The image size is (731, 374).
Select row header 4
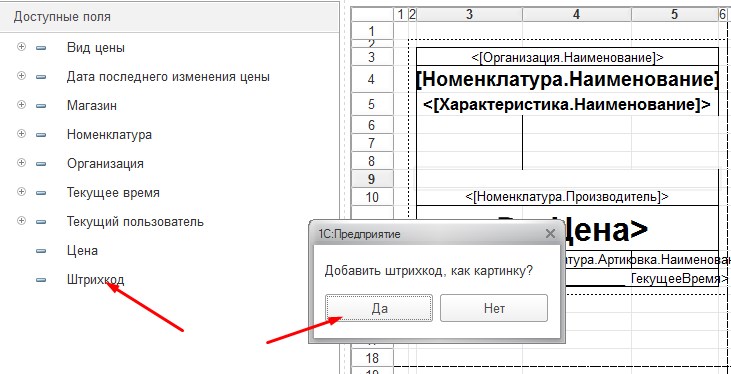pyautogui.click(x=372, y=79)
